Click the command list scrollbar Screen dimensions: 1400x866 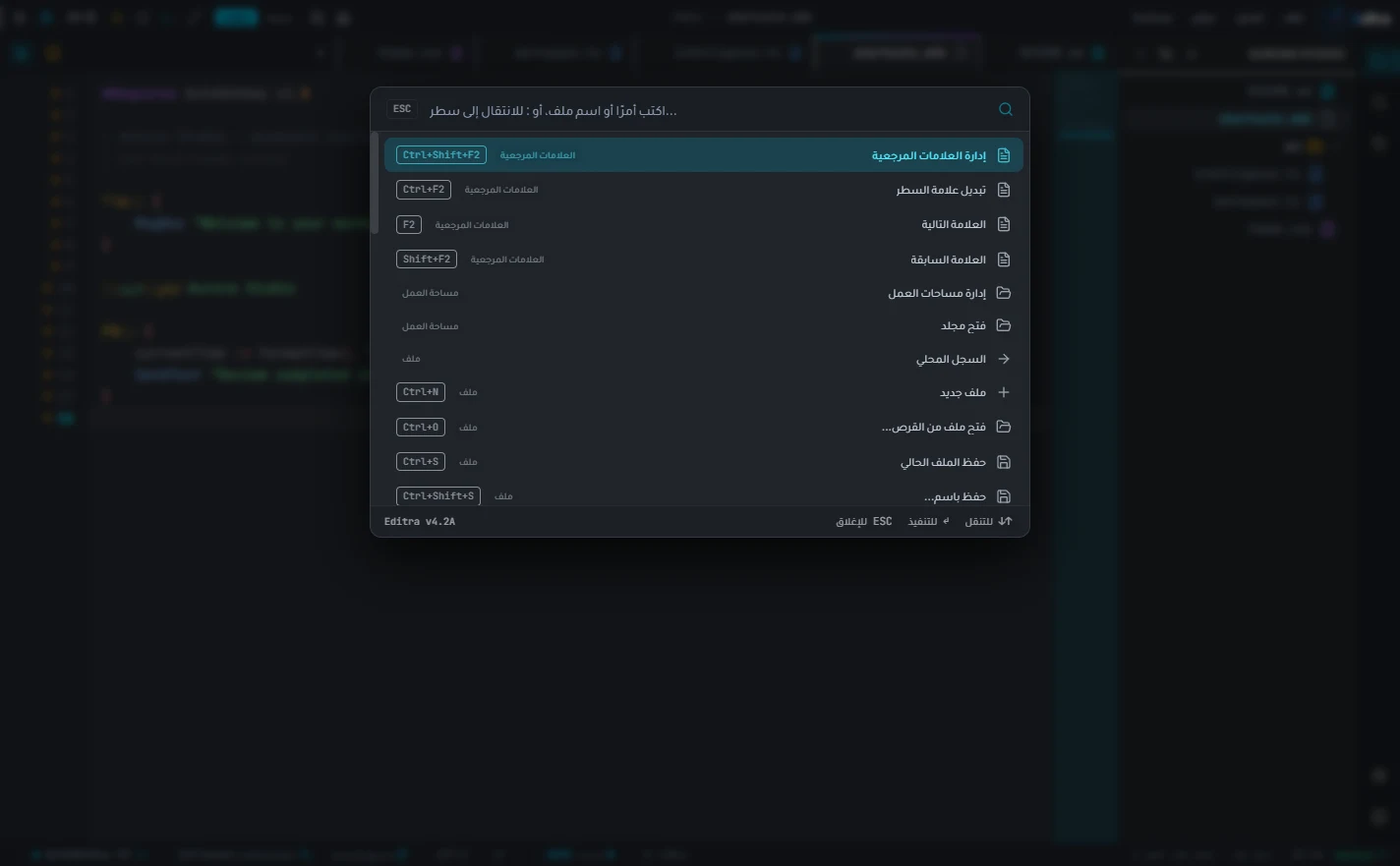pyautogui.click(x=375, y=183)
